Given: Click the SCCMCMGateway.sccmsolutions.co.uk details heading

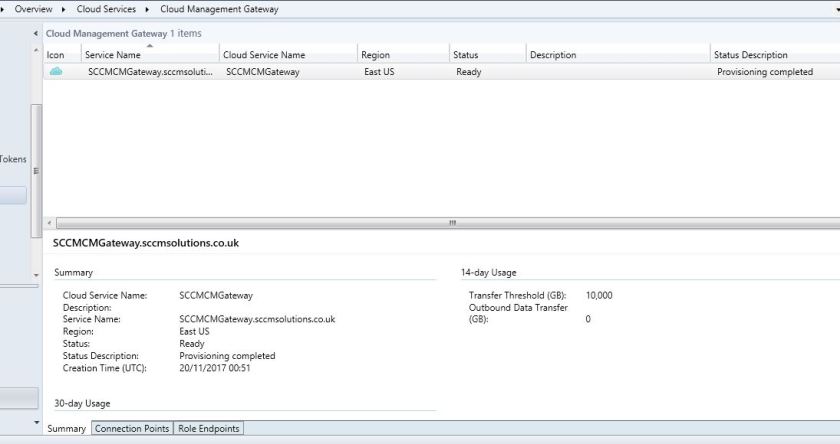Looking at the screenshot, I should point(146,243).
